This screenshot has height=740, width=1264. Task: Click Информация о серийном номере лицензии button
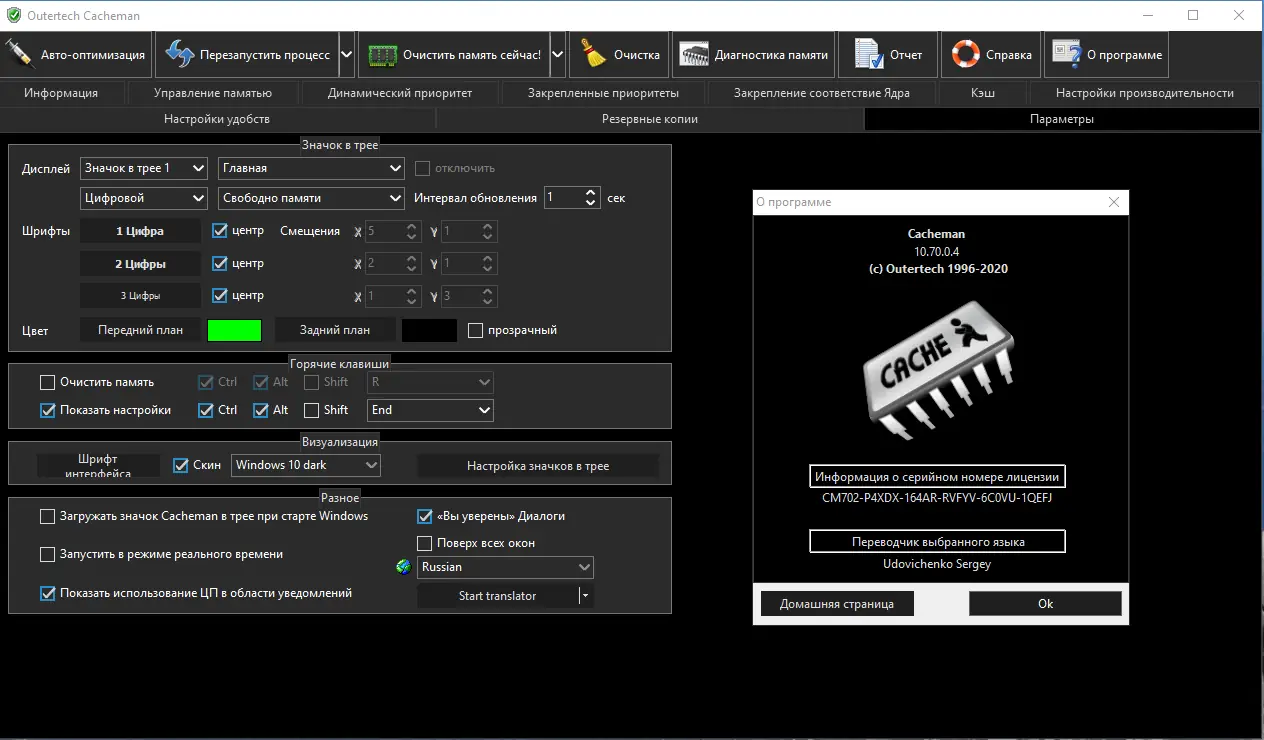click(937, 476)
